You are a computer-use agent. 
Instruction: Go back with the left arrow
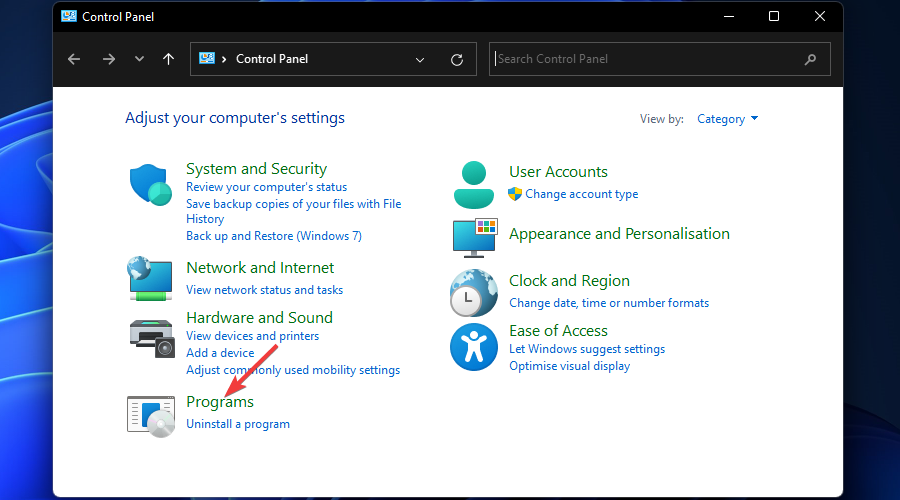pyautogui.click(x=74, y=59)
